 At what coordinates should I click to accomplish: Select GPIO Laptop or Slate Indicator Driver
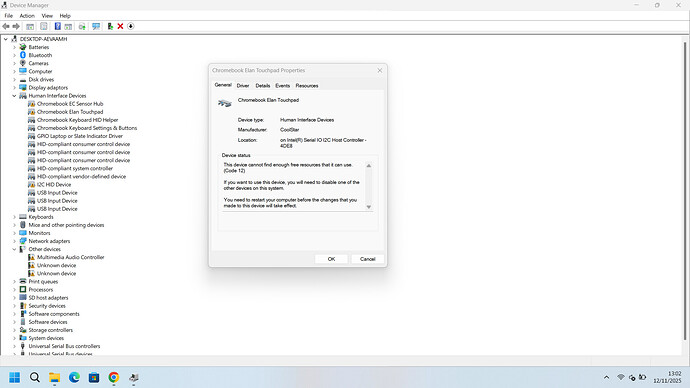[x=80, y=136]
